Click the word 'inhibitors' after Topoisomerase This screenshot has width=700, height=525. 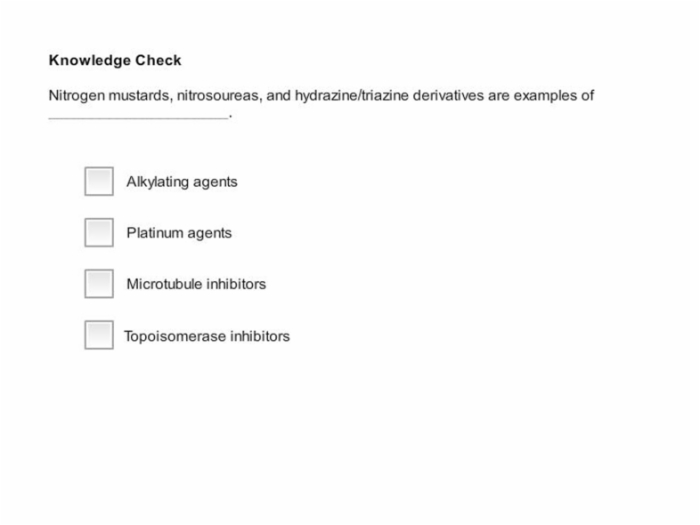click(260, 336)
